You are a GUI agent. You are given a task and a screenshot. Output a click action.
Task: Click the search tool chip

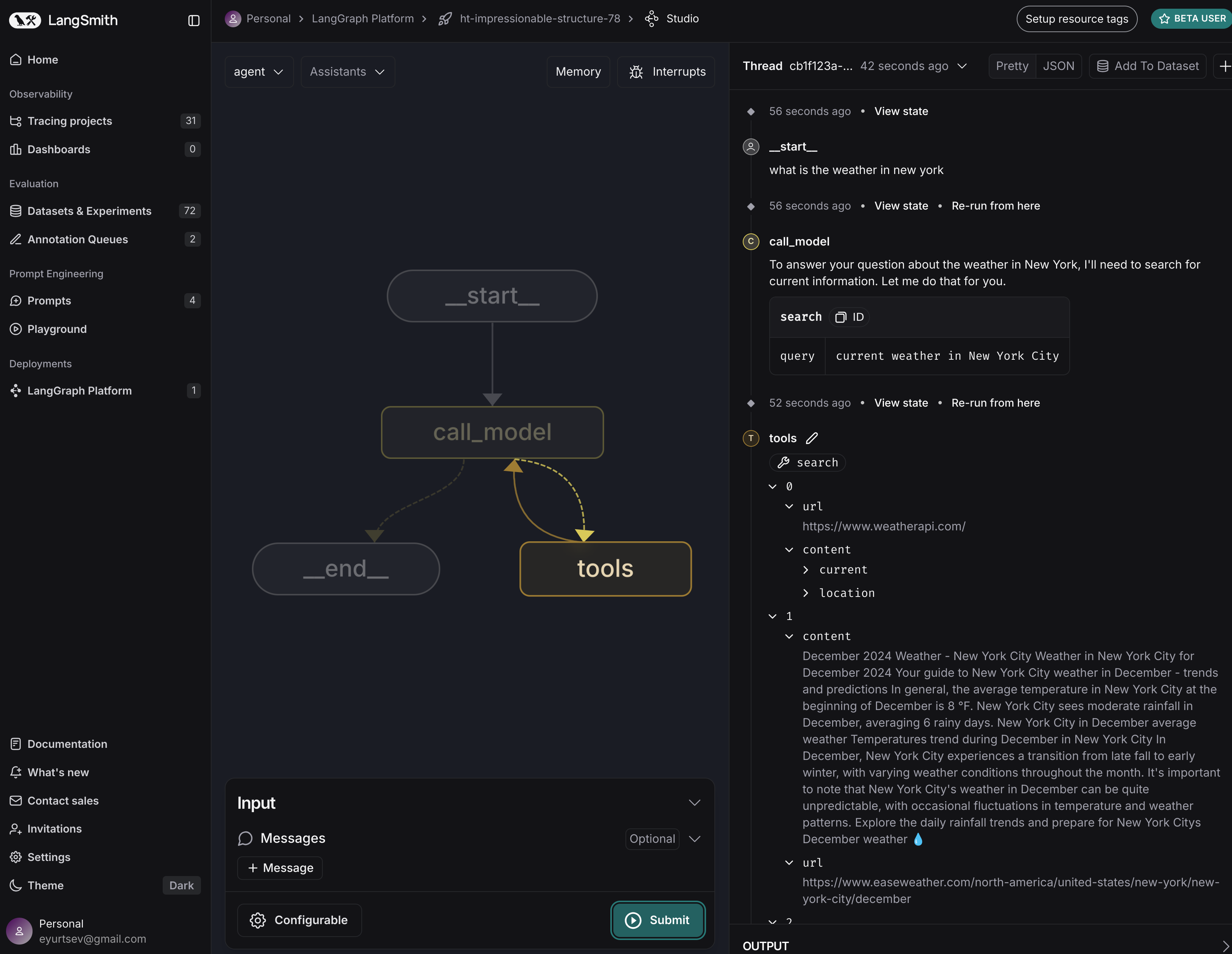pyautogui.click(x=807, y=462)
